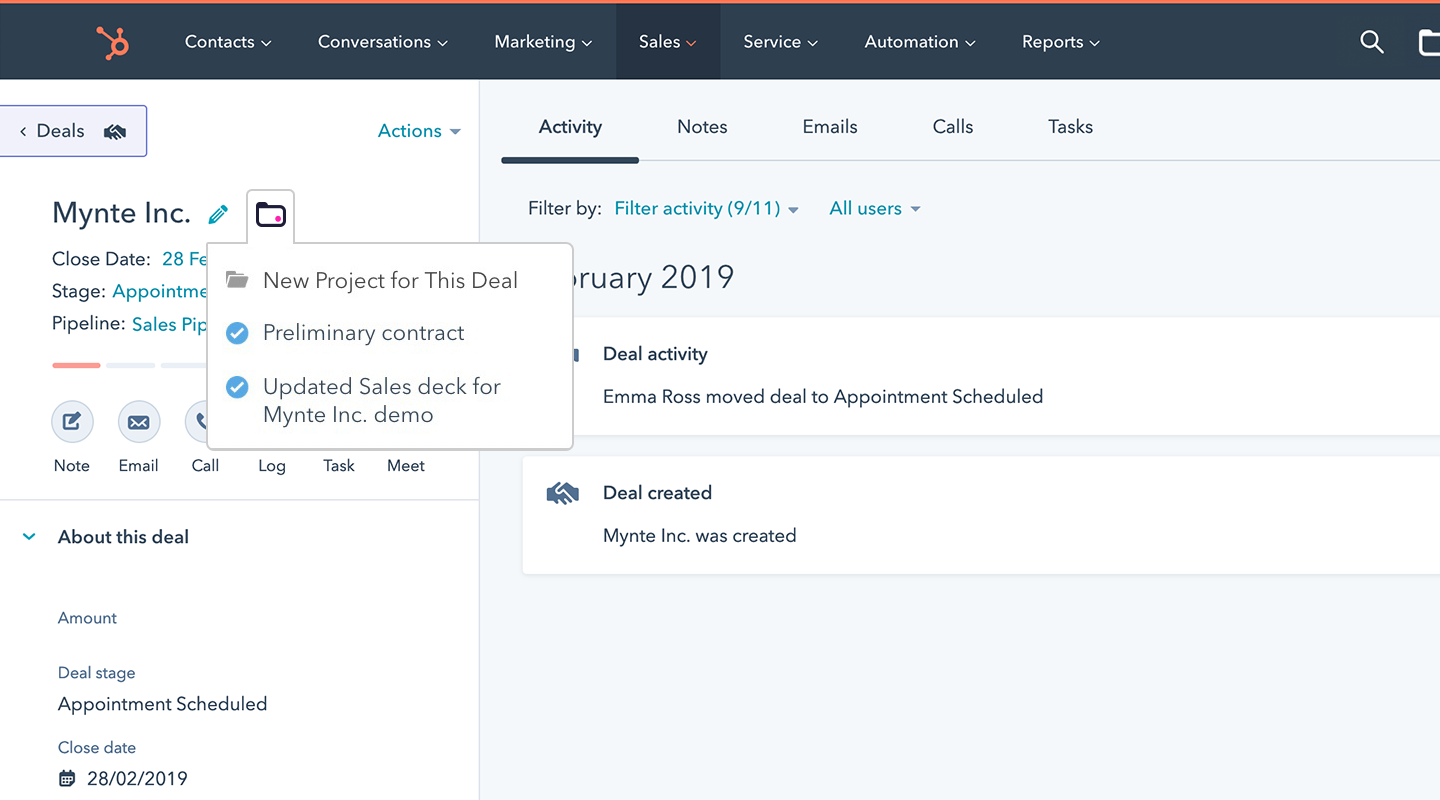Click the Email envelope icon
The image size is (1440, 800).
pos(139,422)
